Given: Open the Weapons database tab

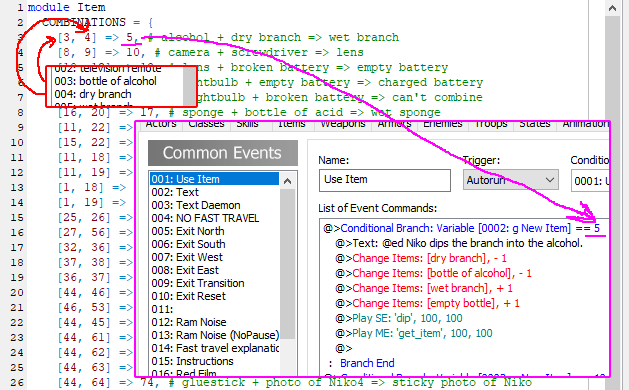Looking at the screenshot, I should click(x=343, y=125).
